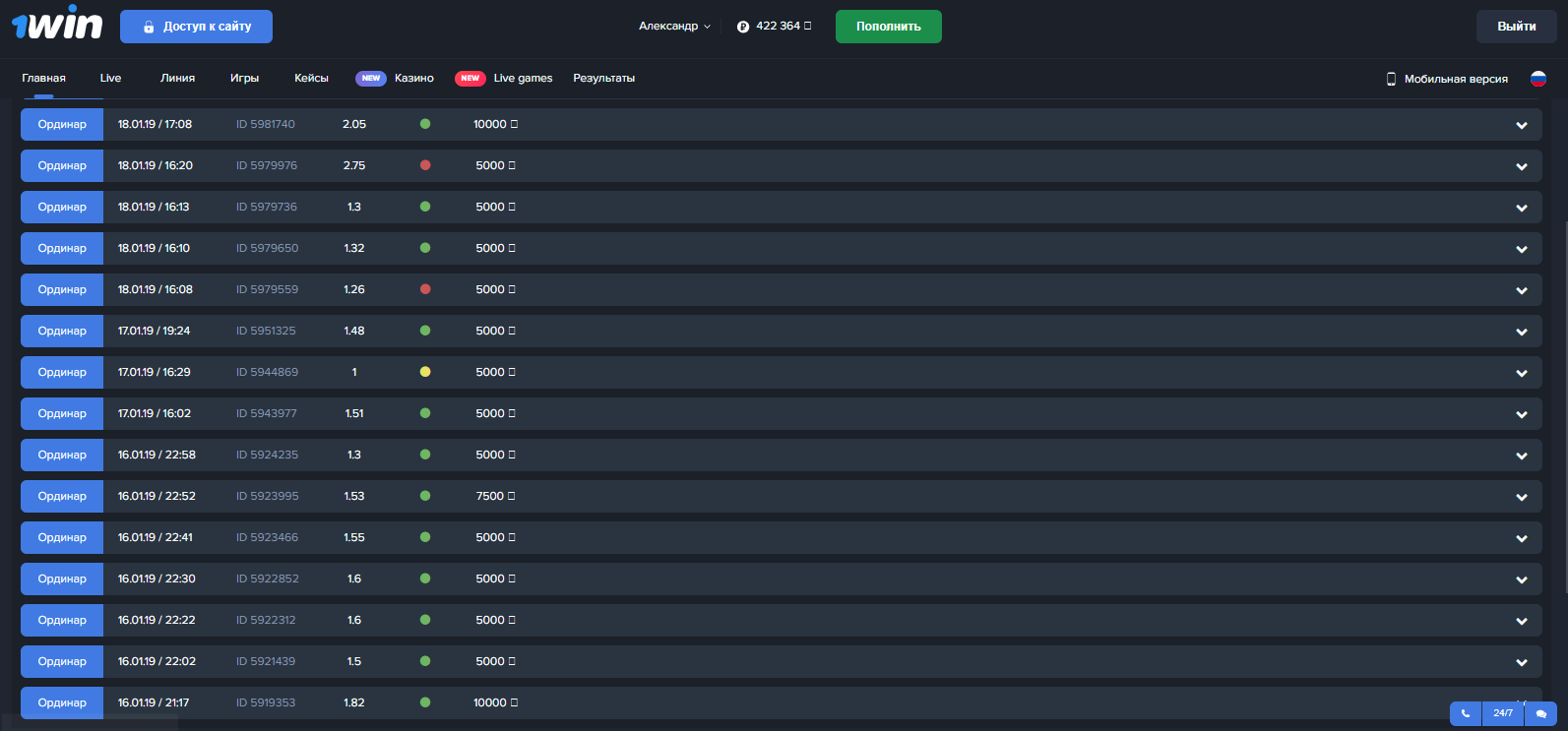The height and width of the screenshot is (731, 1568).
Task: Click the Russian flag language icon
Action: (x=1538, y=78)
